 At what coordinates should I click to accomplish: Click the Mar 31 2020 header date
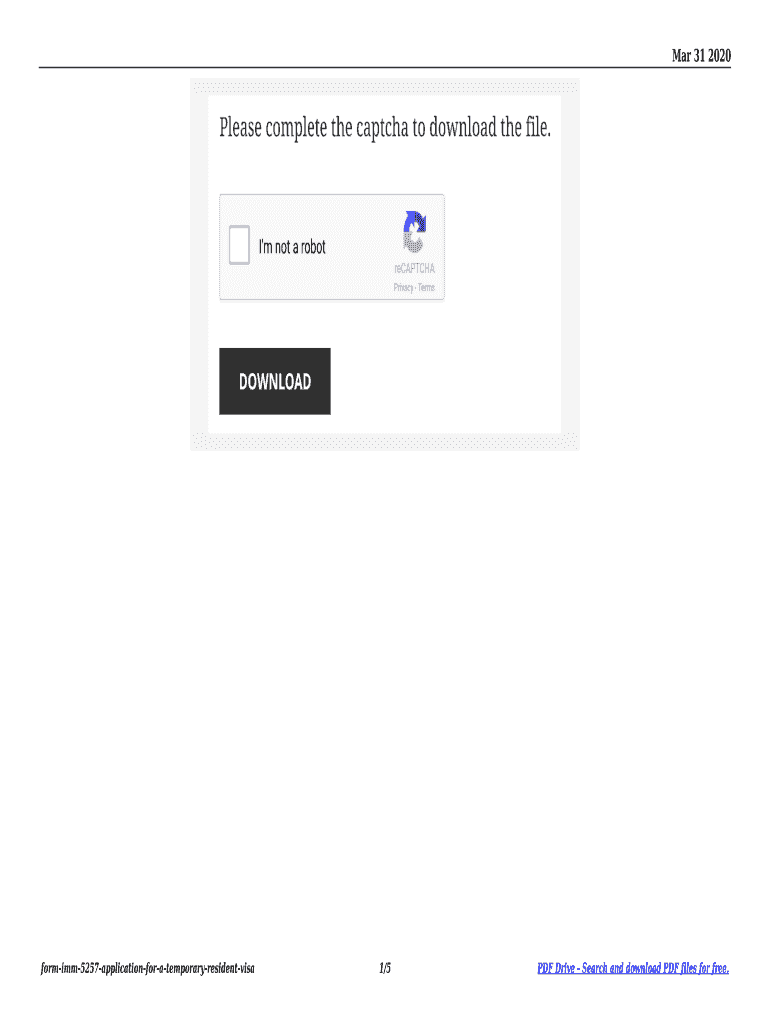[701, 56]
